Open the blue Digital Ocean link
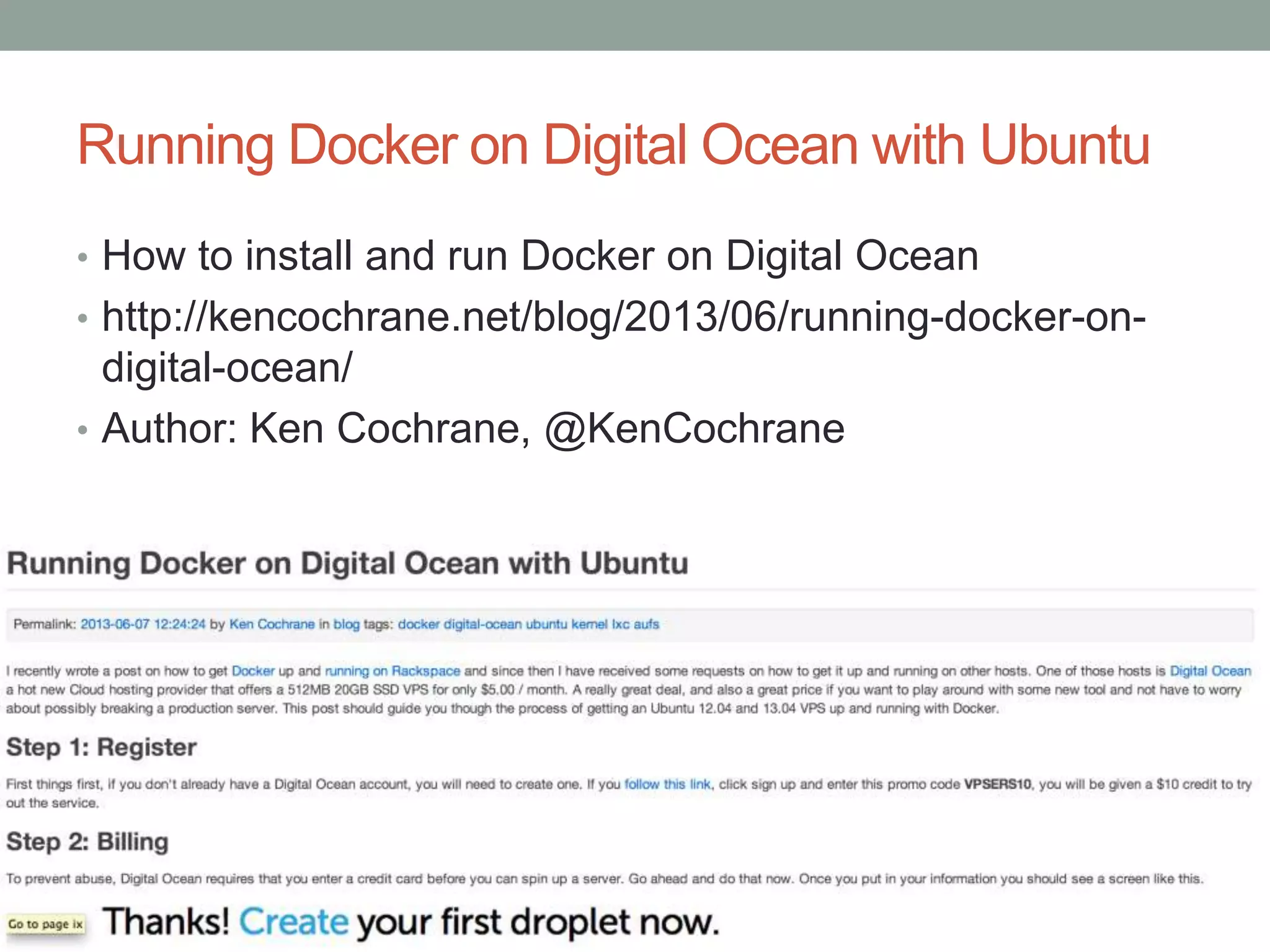 coord(1210,671)
